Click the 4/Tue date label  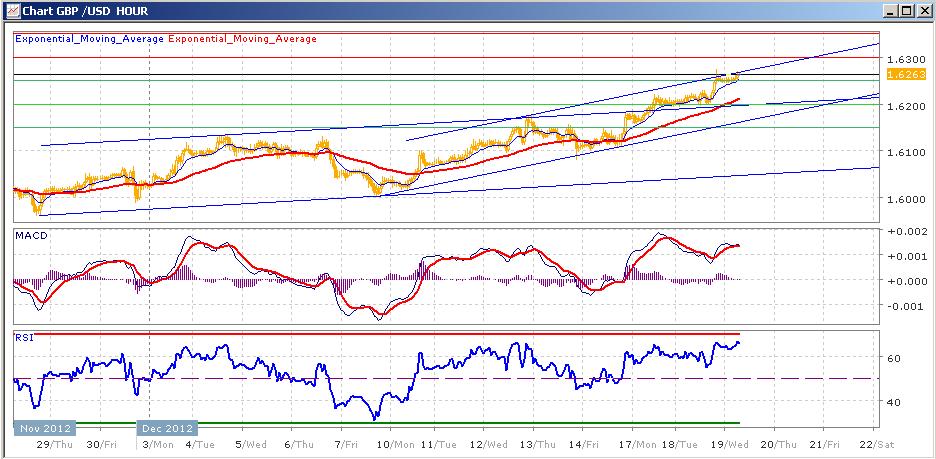coord(198,445)
